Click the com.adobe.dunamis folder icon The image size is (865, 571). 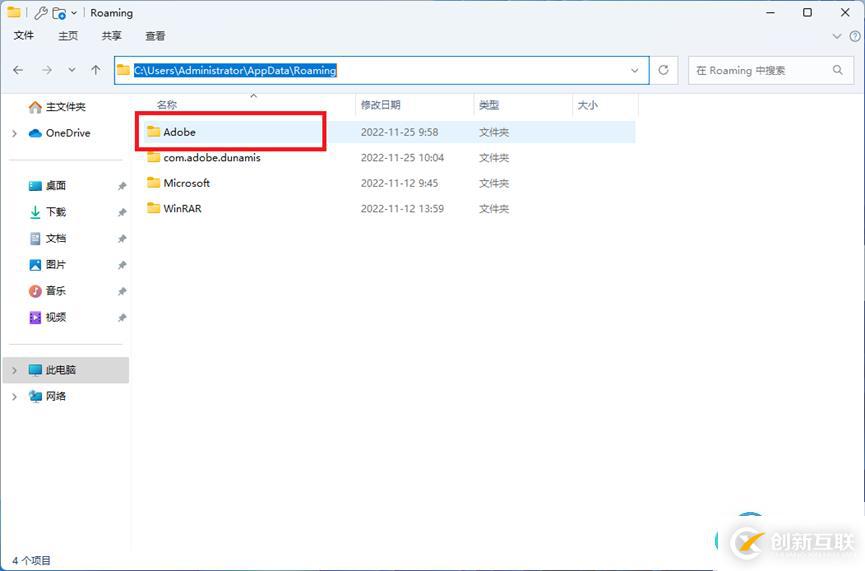(153, 157)
